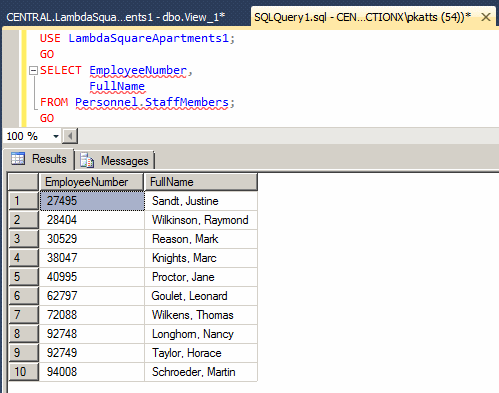The width and height of the screenshot is (499, 393).
Task: Select the FullName column header
Action: point(201,182)
